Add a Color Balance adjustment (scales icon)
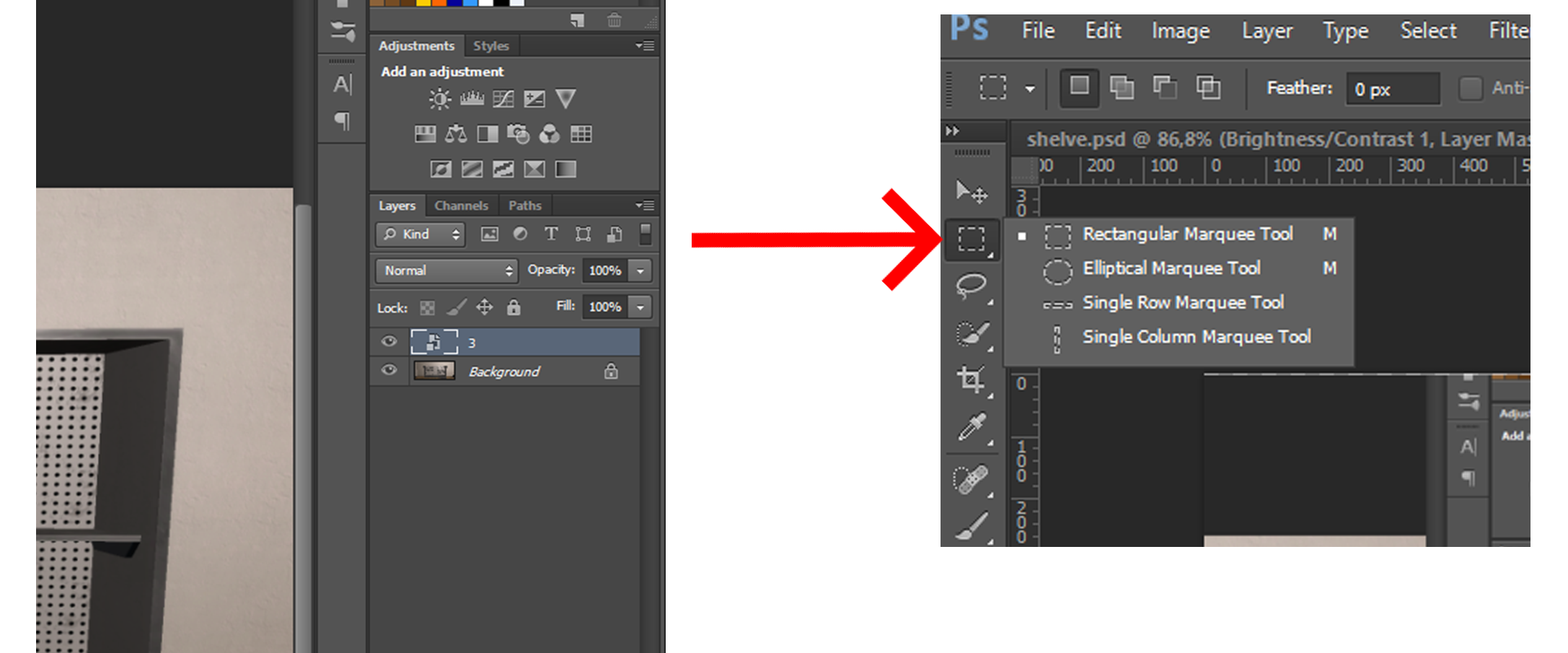 456,133
